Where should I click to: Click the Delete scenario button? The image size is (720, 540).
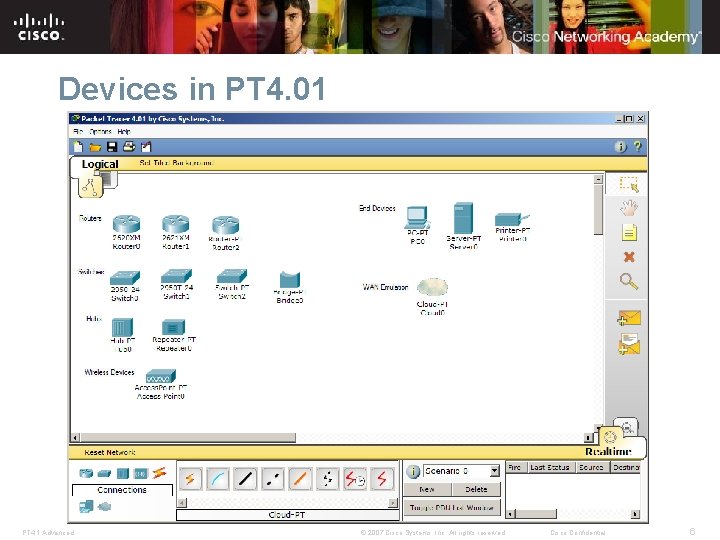476,489
